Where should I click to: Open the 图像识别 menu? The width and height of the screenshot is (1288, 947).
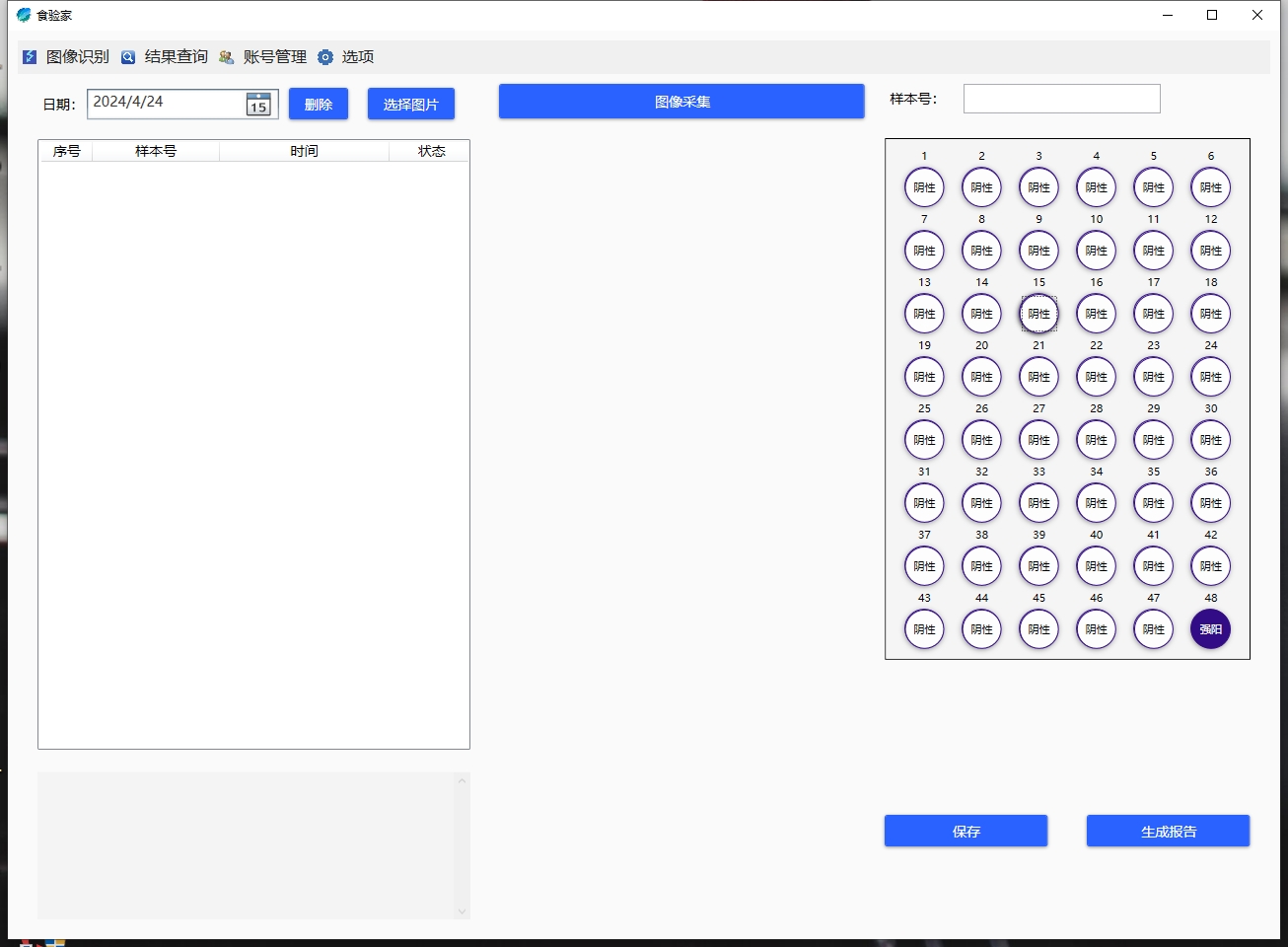77,57
